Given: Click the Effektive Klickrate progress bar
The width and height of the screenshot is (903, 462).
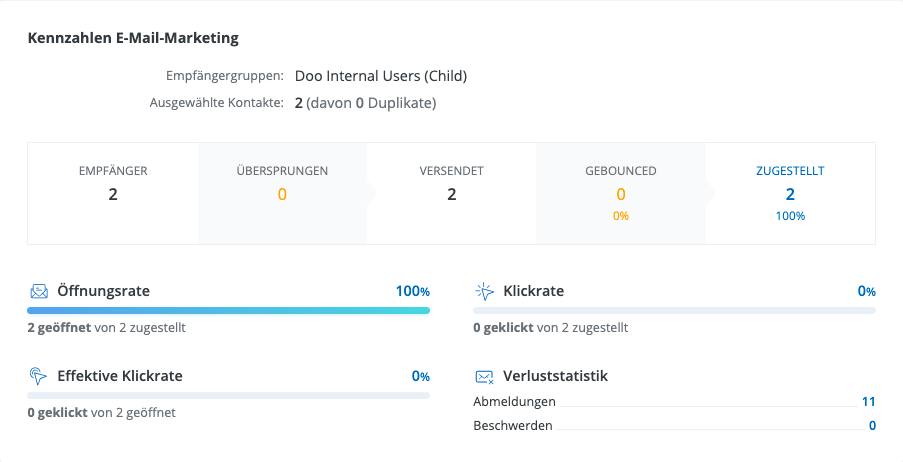Looking at the screenshot, I should coord(228,395).
